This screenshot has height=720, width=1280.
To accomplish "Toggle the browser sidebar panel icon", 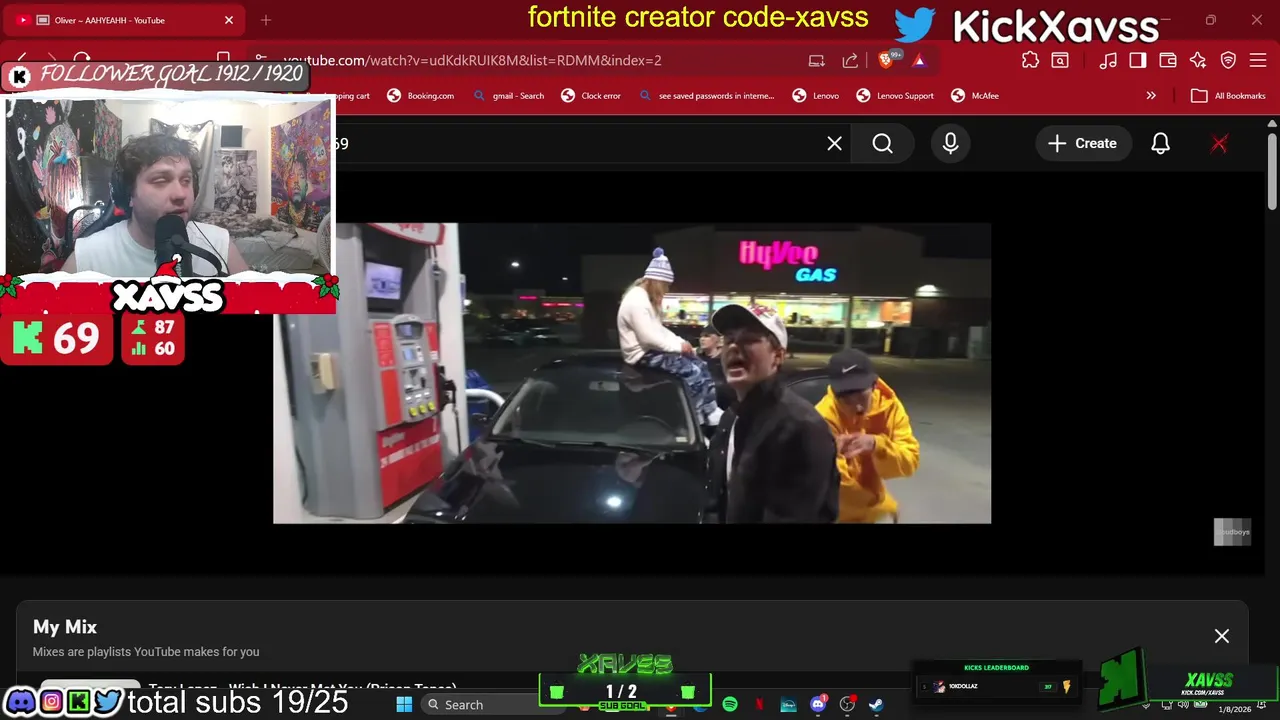I will (x=1138, y=60).
